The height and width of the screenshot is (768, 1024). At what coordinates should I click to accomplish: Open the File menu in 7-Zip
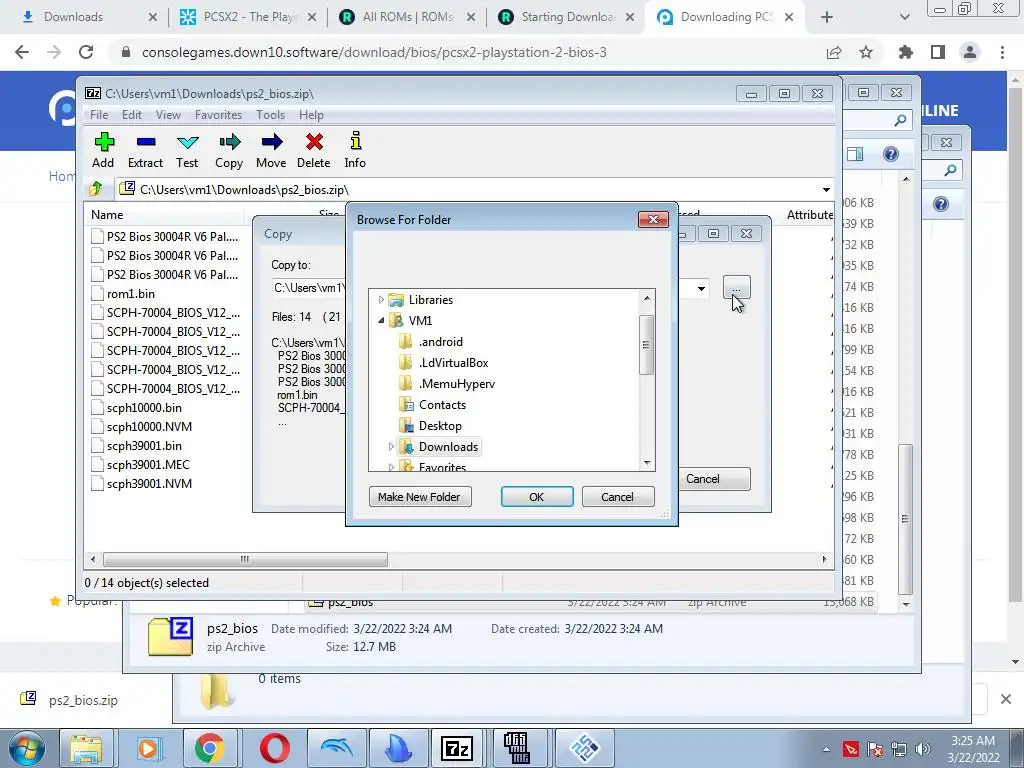(x=99, y=115)
